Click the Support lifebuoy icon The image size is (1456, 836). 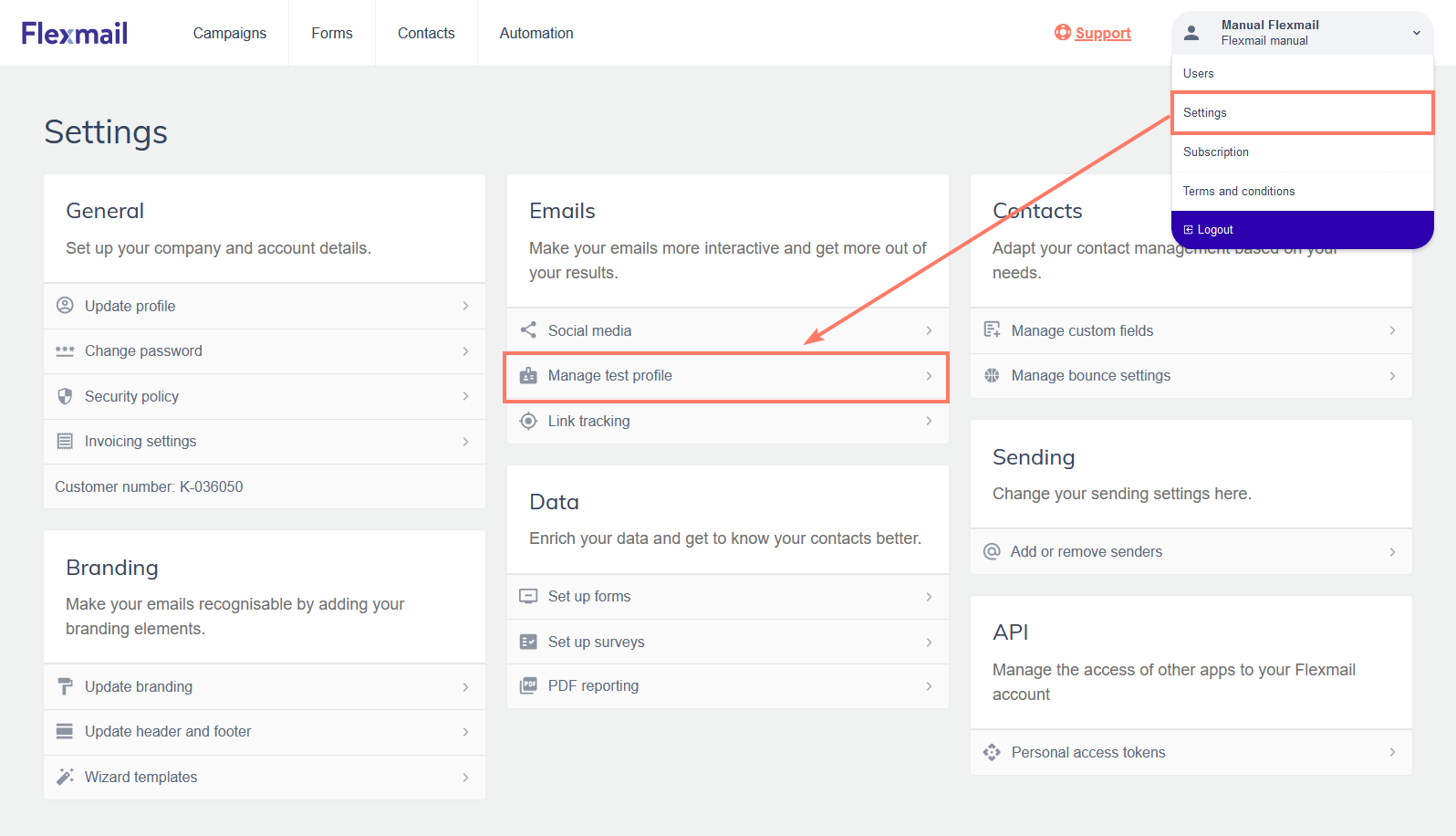point(1063,32)
